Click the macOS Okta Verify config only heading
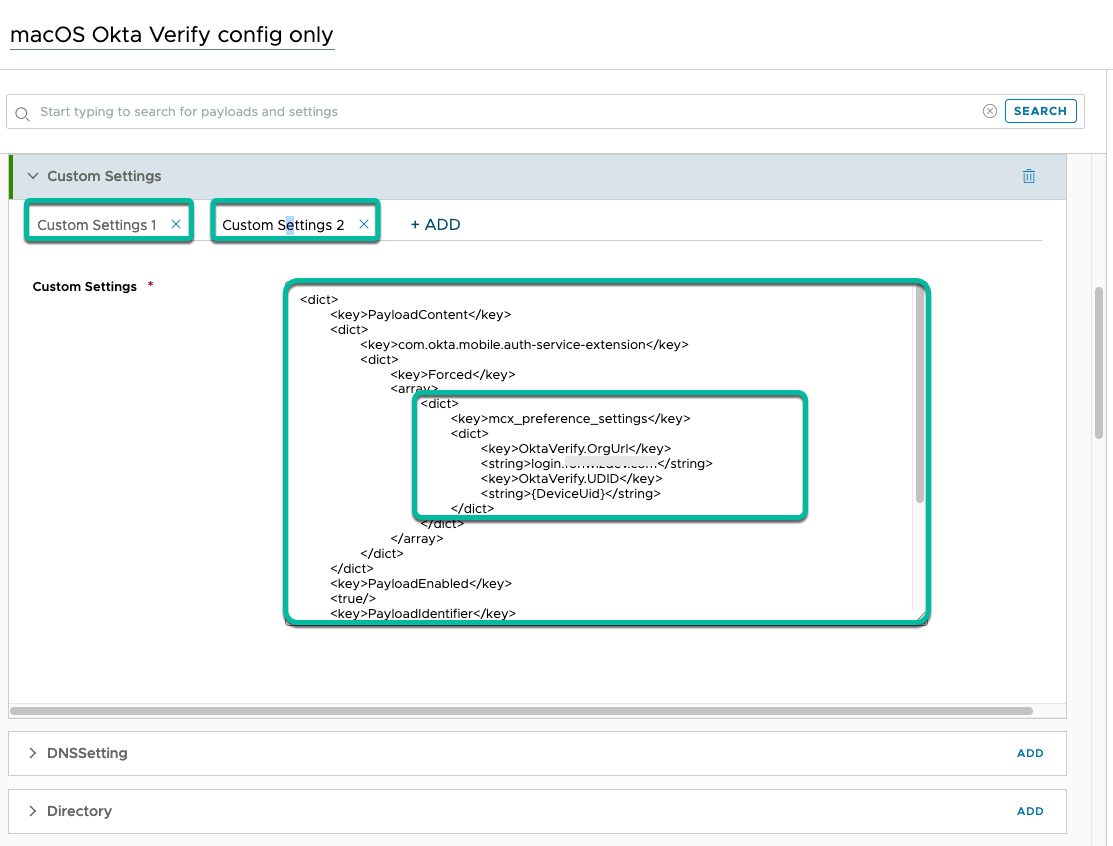 [x=171, y=34]
